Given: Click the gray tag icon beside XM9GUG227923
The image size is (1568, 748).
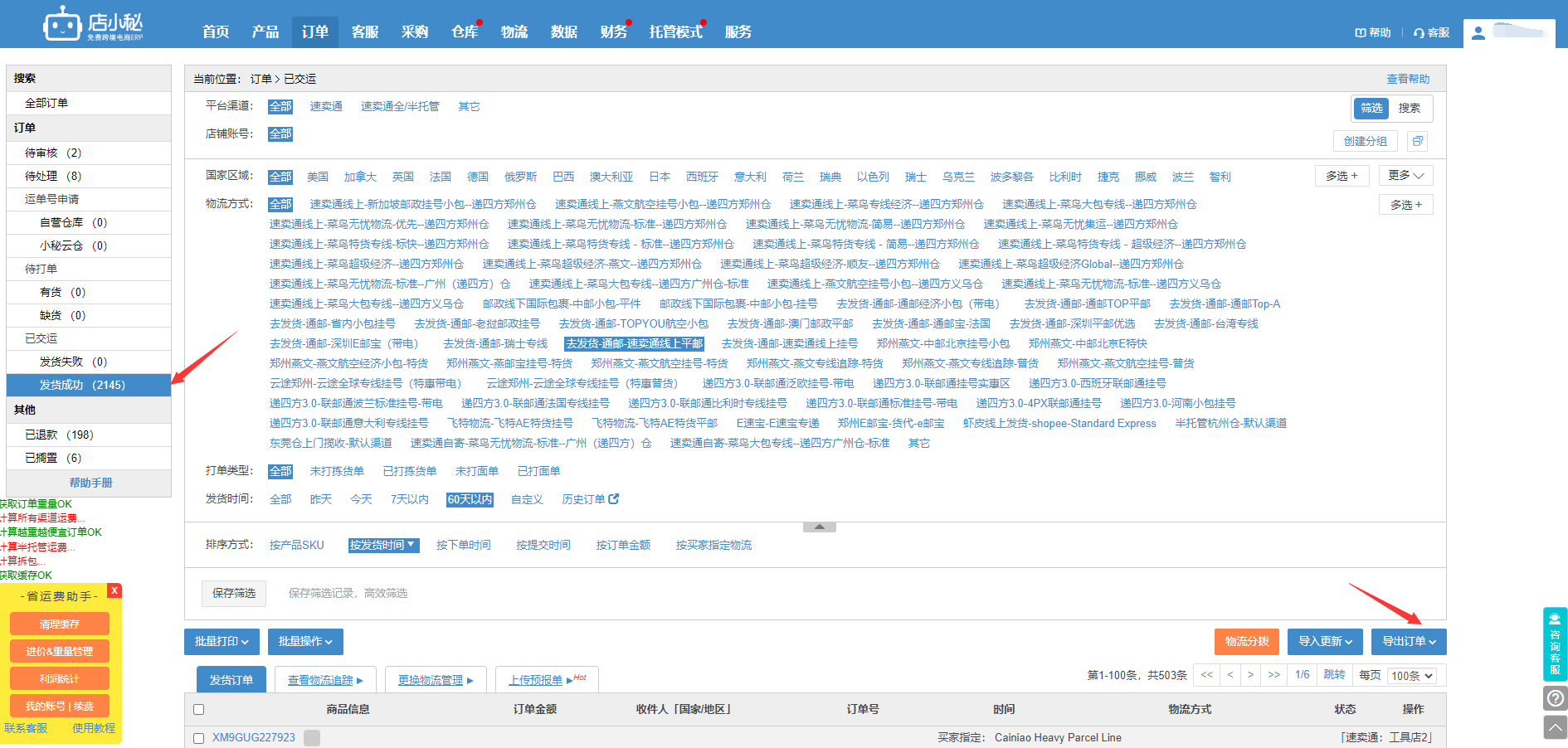Looking at the screenshot, I should point(312,738).
